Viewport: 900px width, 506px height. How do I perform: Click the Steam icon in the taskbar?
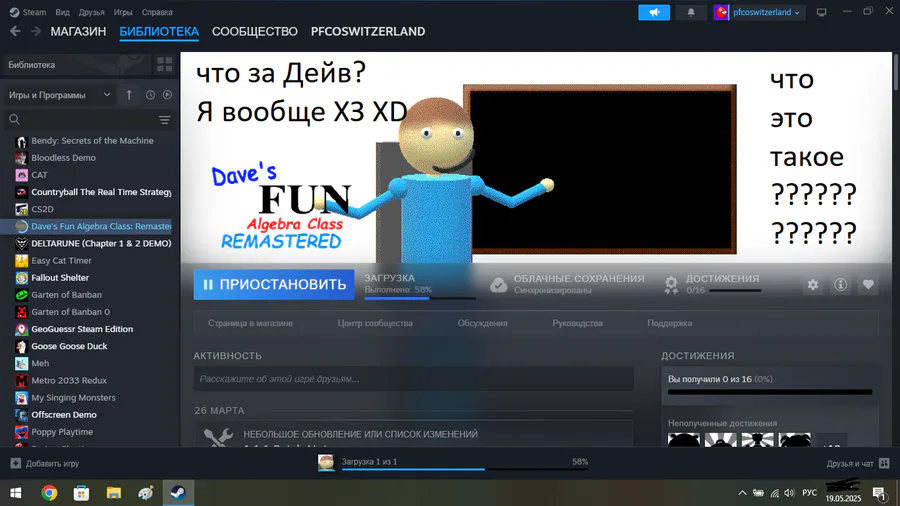178,493
